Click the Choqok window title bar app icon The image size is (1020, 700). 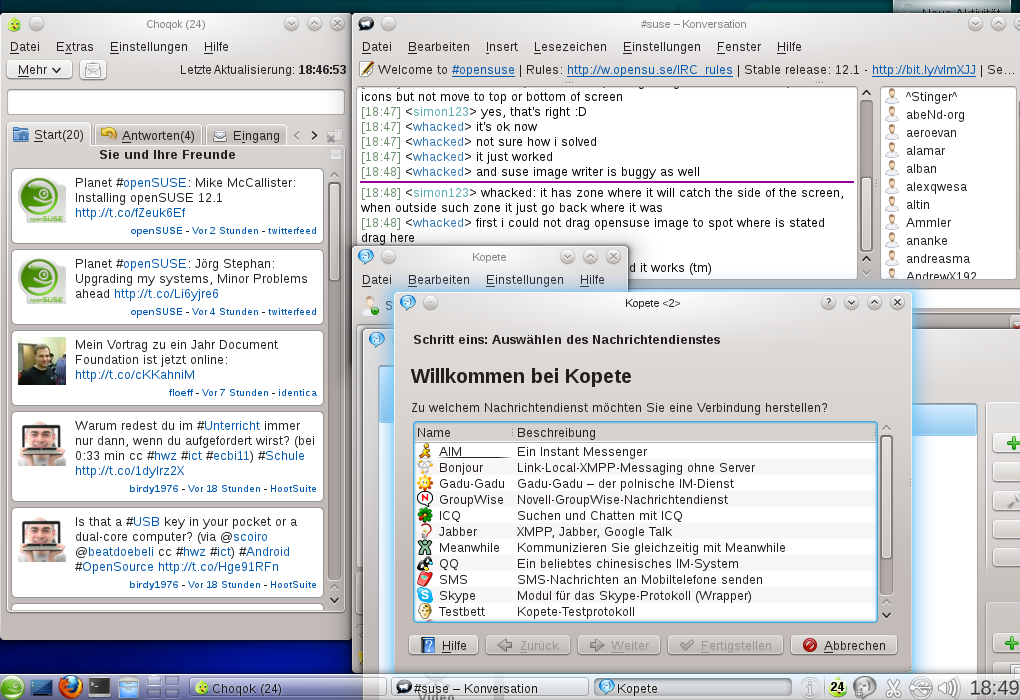click(14, 25)
